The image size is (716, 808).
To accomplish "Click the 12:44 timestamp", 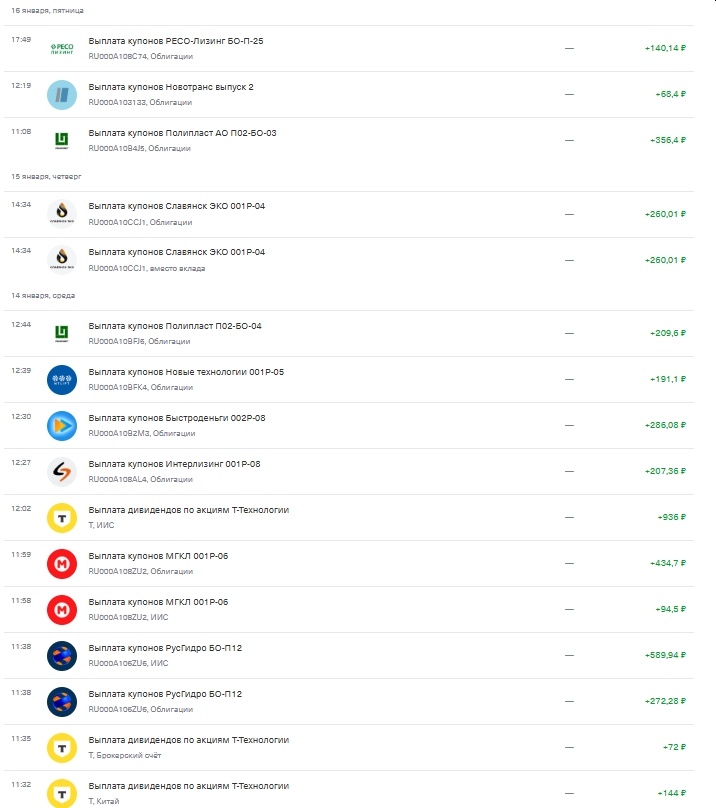I will click(21, 324).
